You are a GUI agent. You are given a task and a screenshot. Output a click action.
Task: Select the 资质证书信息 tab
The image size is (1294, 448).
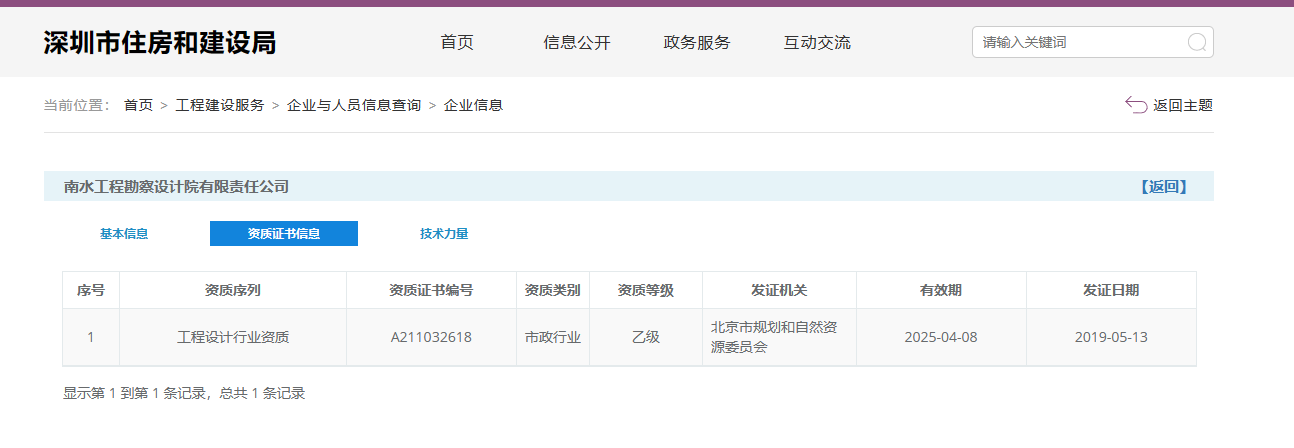[284, 234]
